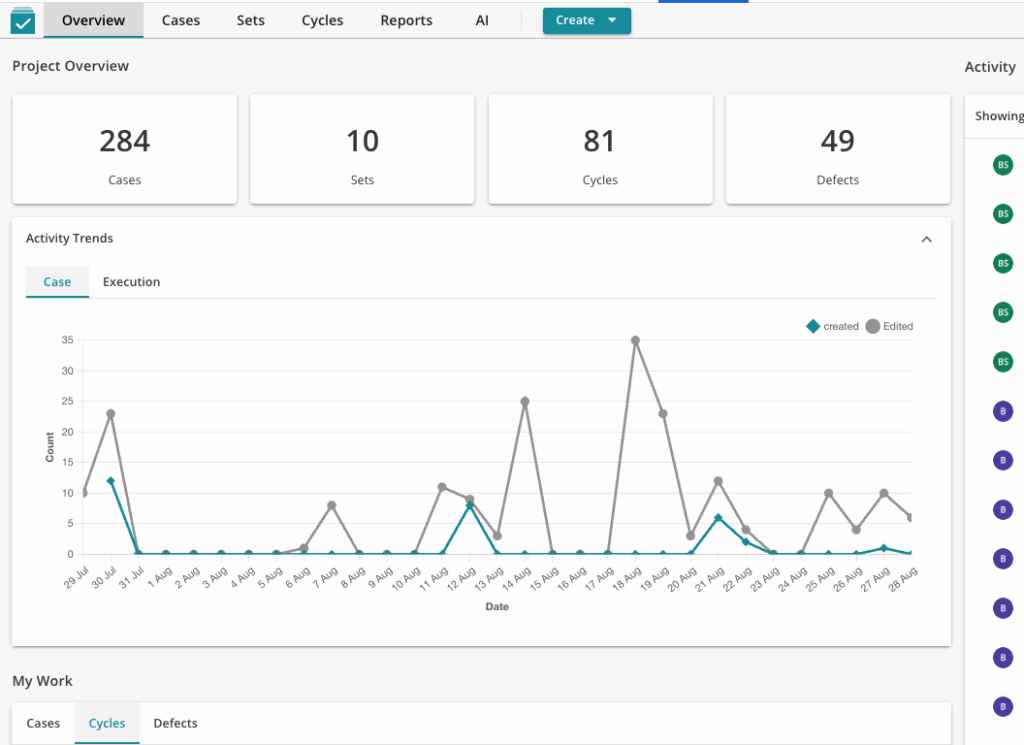Toggle the created series in chart legend

coord(833,326)
